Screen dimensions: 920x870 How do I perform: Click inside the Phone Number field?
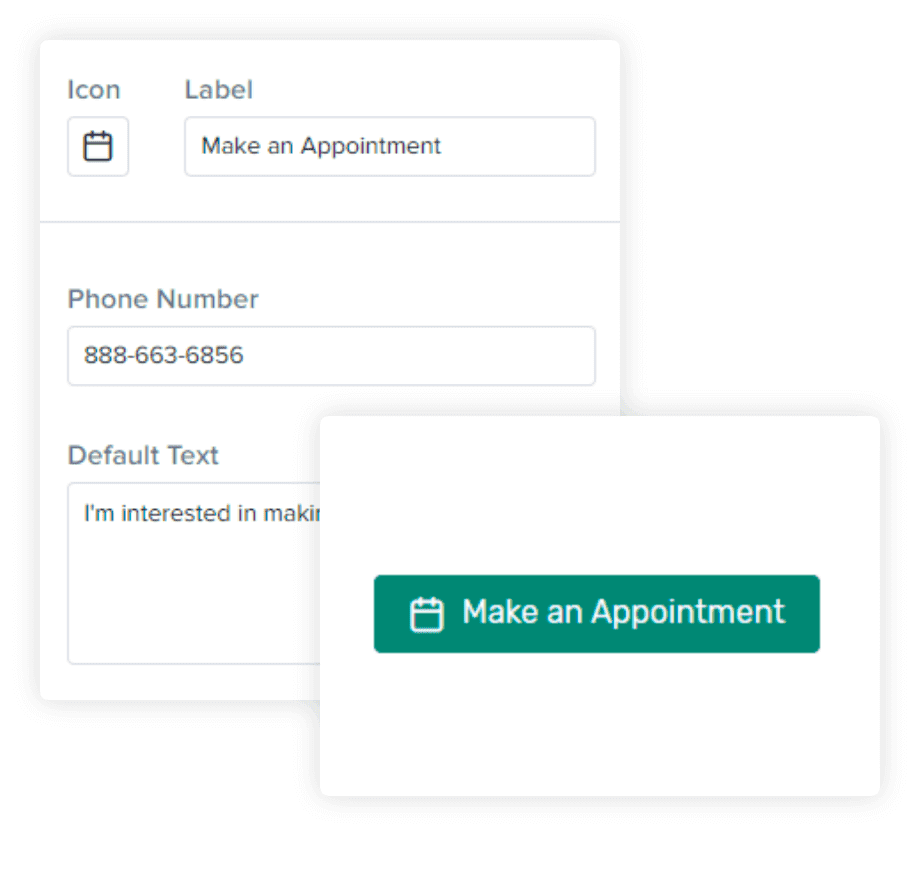[x=330, y=356]
